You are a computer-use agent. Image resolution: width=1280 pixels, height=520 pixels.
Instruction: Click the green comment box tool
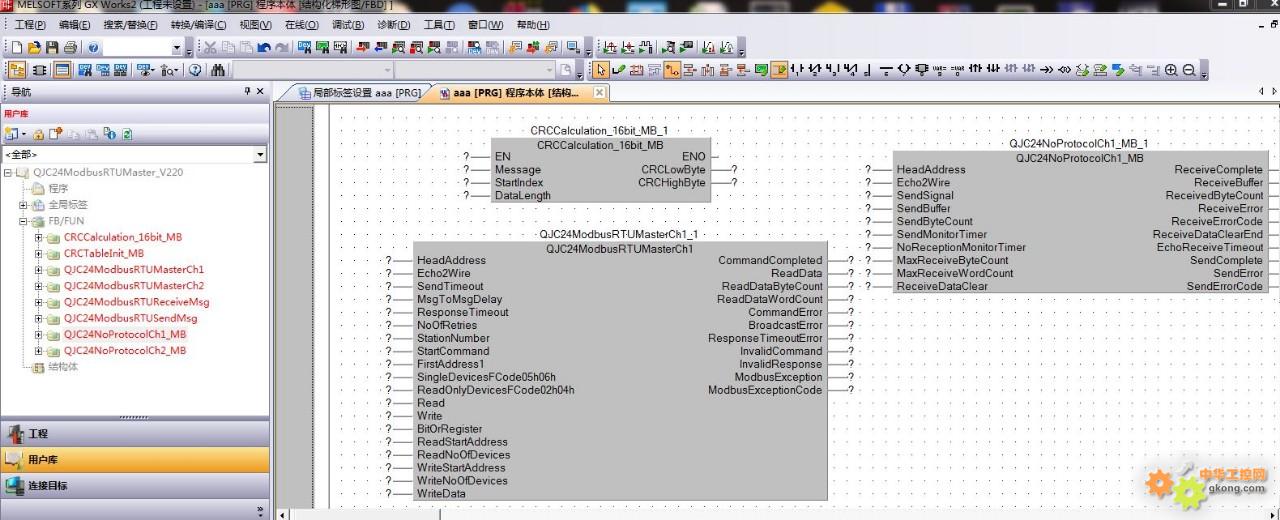pos(761,70)
